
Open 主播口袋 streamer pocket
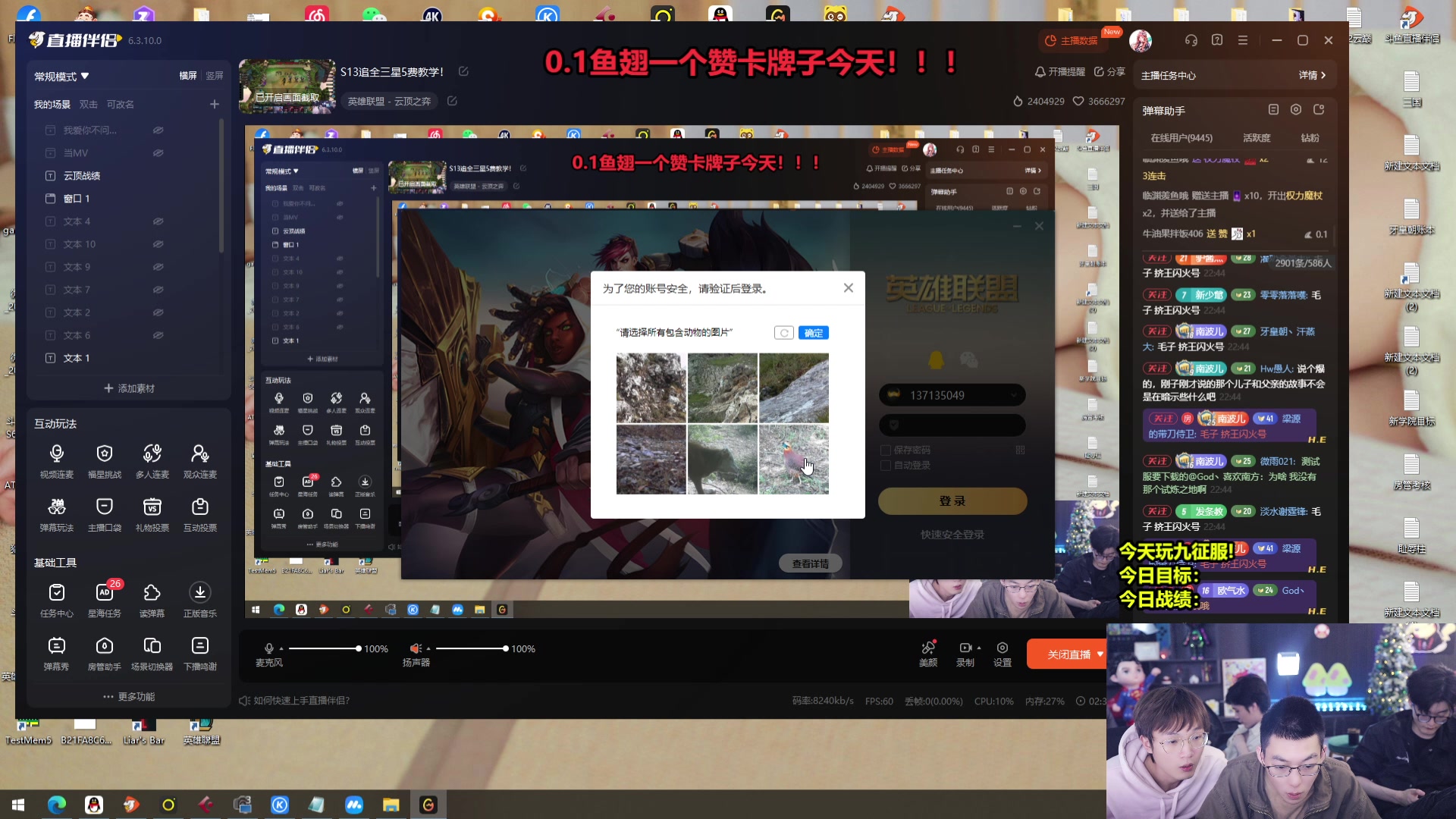point(105,515)
